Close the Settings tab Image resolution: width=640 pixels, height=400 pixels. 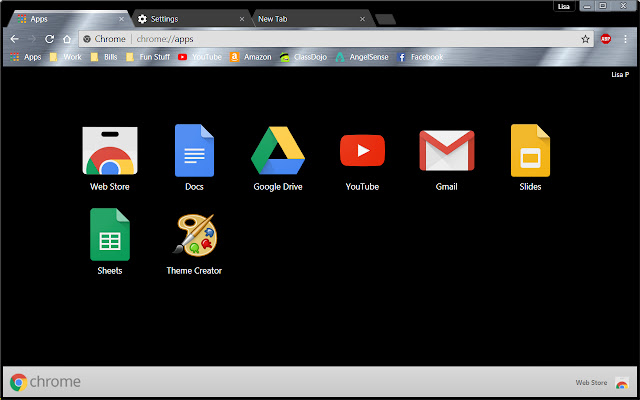click(242, 19)
